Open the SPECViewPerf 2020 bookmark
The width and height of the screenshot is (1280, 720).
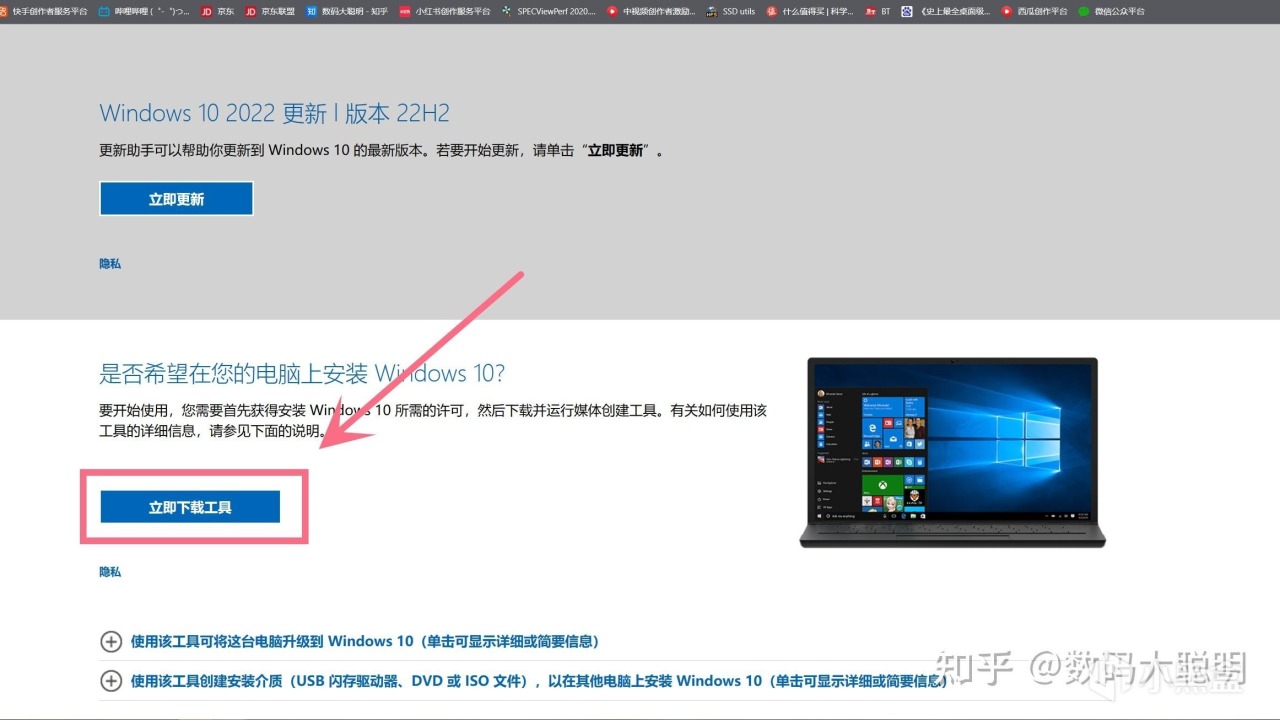(x=549, y=11)
